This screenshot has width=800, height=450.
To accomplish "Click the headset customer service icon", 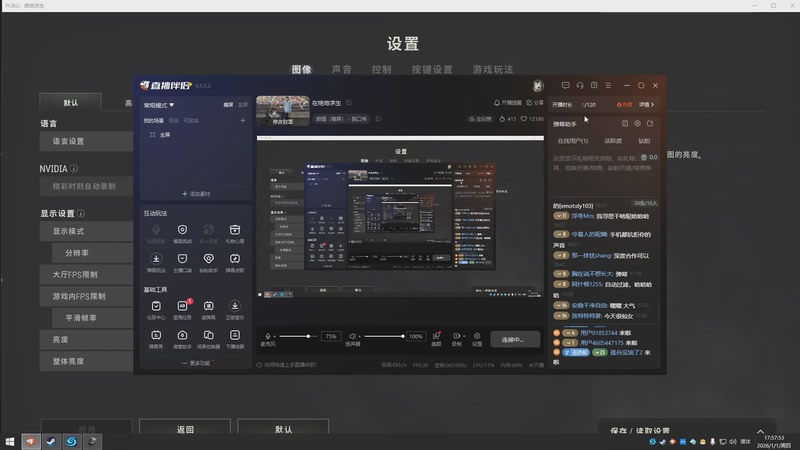I will (580, 86).
